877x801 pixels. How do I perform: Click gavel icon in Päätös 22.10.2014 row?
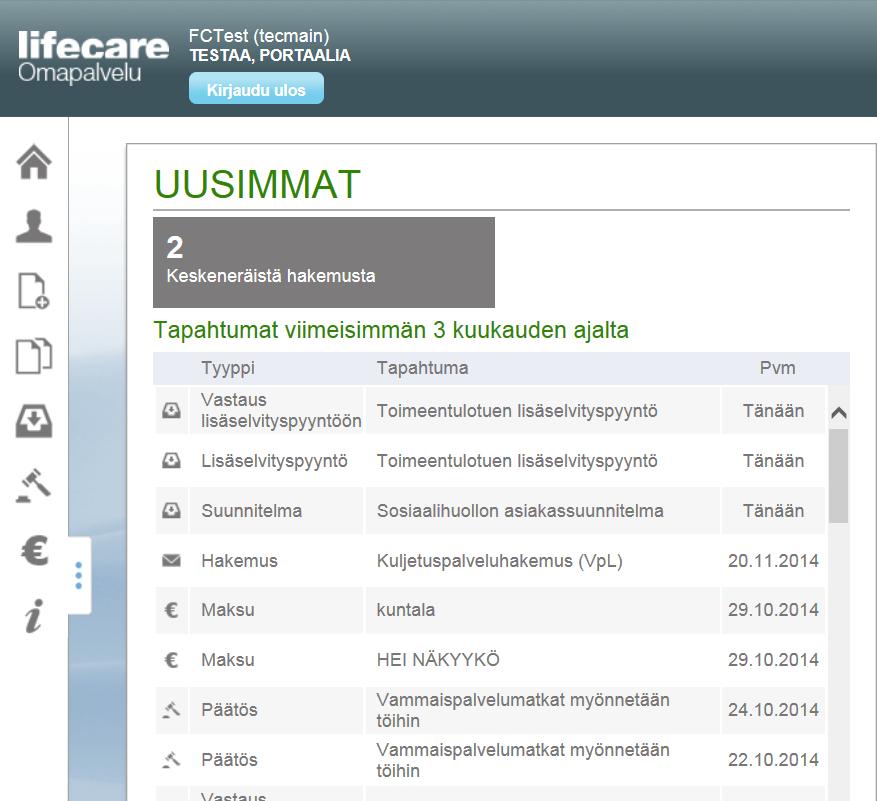click(171, 759)
